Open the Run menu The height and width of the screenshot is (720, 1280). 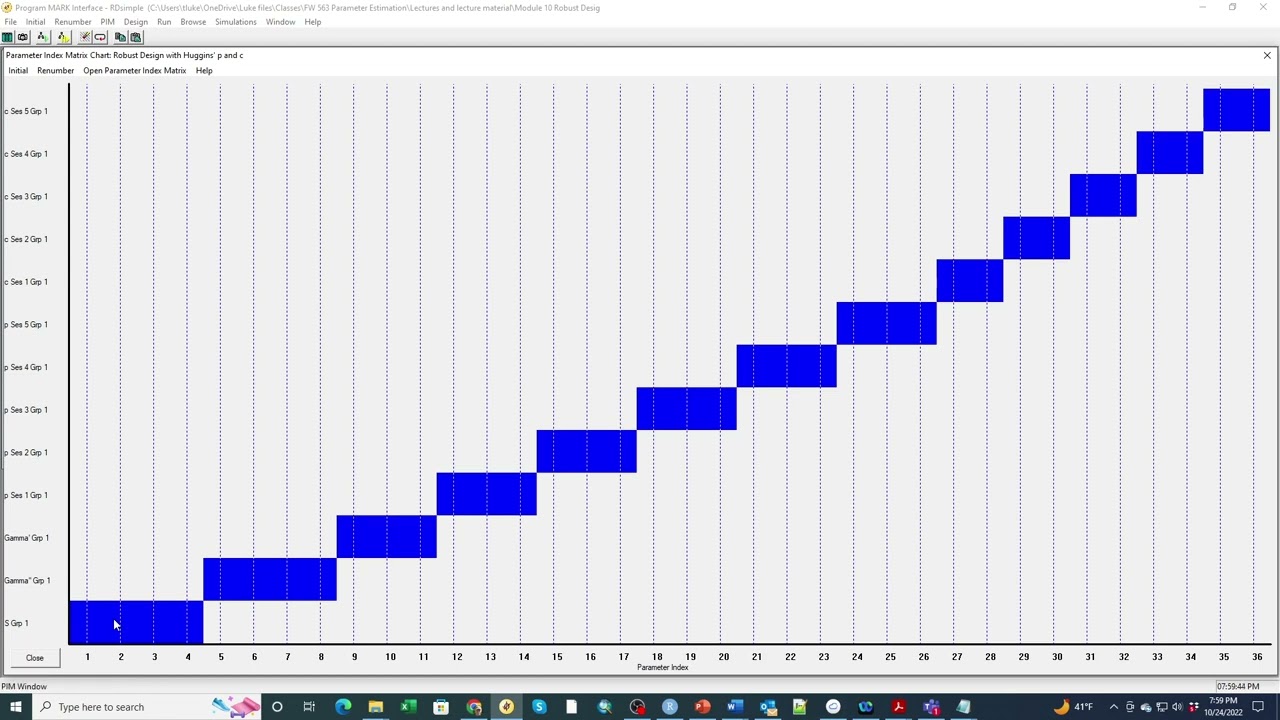[x=164, y=22]
